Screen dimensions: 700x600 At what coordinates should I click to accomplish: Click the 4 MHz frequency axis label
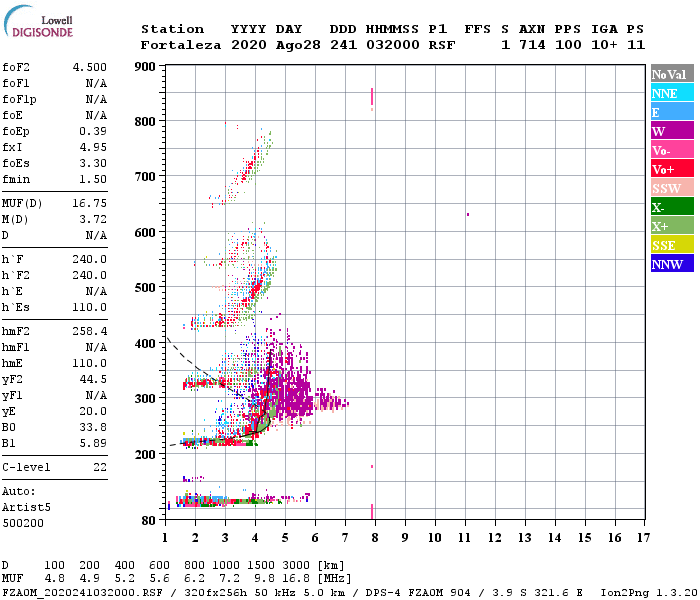coord(255,538)
